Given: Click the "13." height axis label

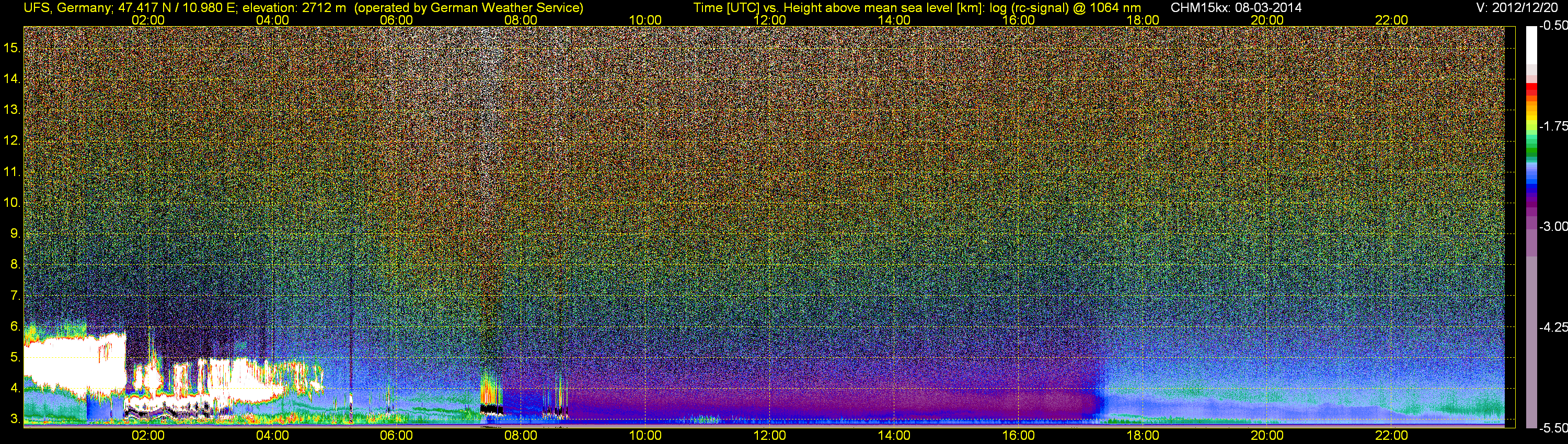Looking at the screenshot, I should click(x=12, y=110).
